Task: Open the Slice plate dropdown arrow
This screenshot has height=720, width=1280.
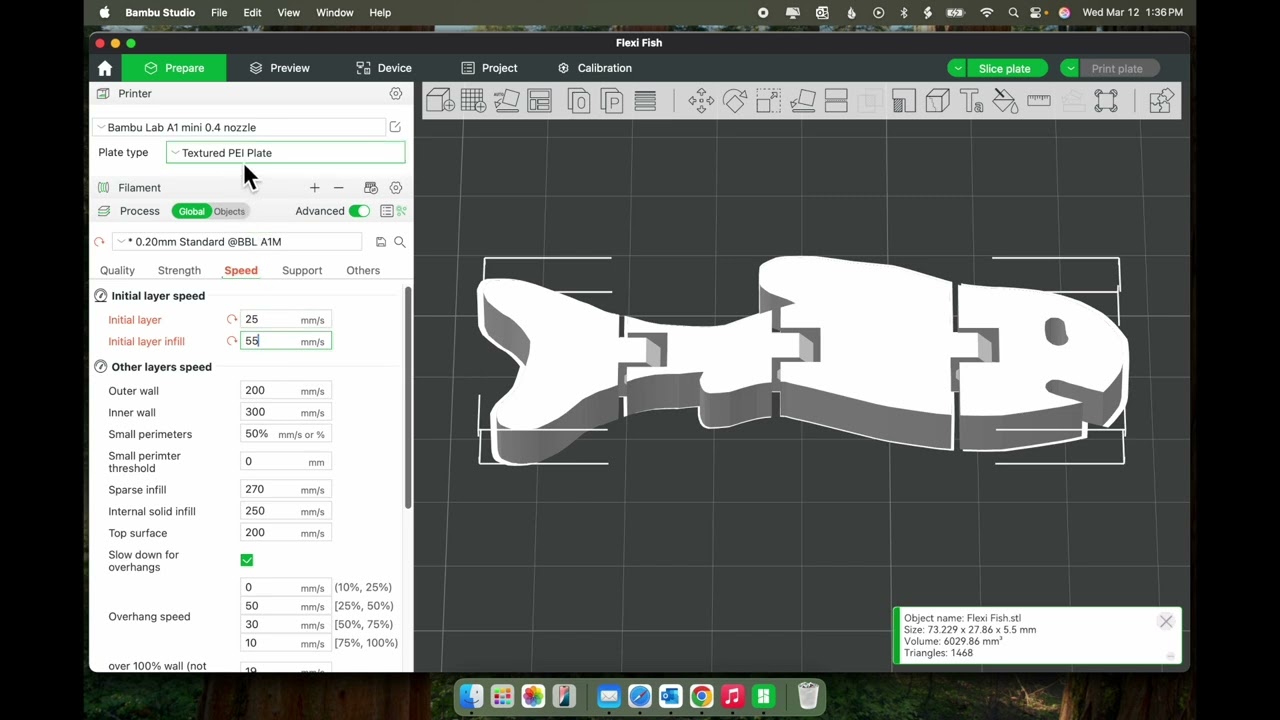Action: [x=957, y=68]
